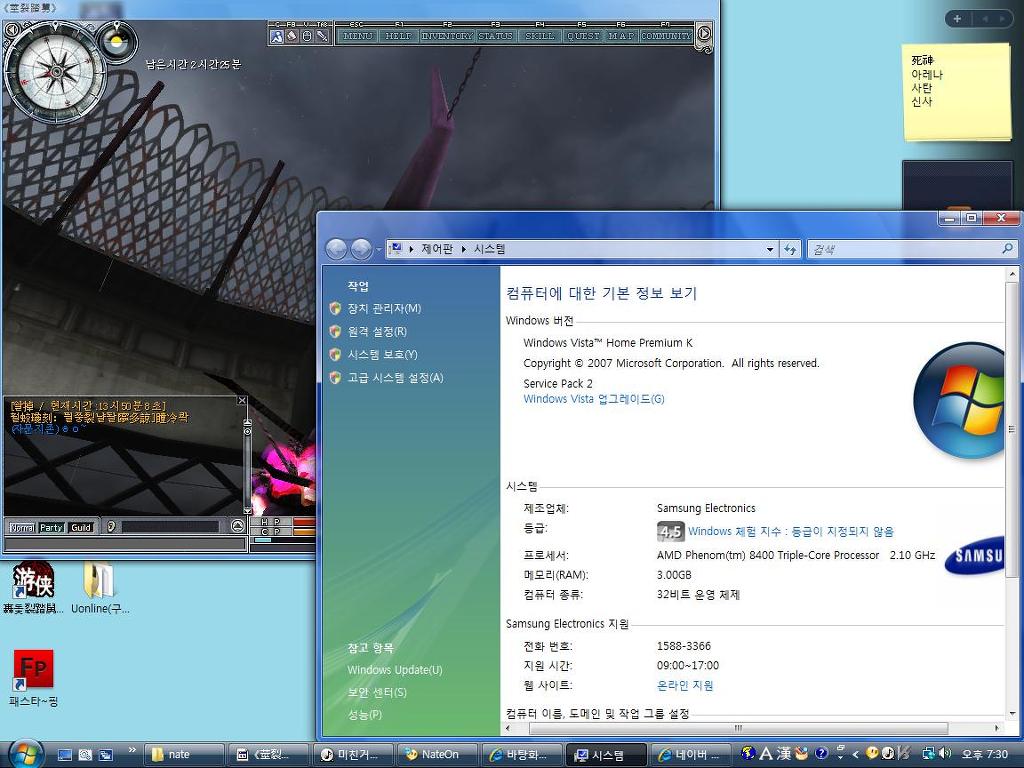Click the sun weather dial beside compass
Screen dimensions: 1024x768
pyautogui.click(x=118, y=41)
